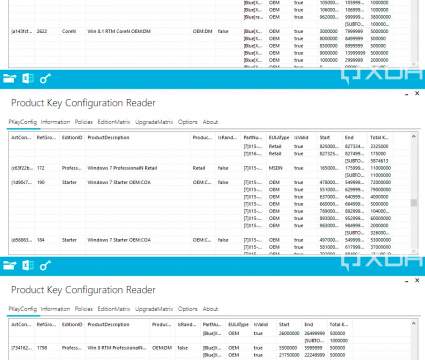Sort by End column in bottom window
Screen dimensions: 425x360
tap(309, 324)
